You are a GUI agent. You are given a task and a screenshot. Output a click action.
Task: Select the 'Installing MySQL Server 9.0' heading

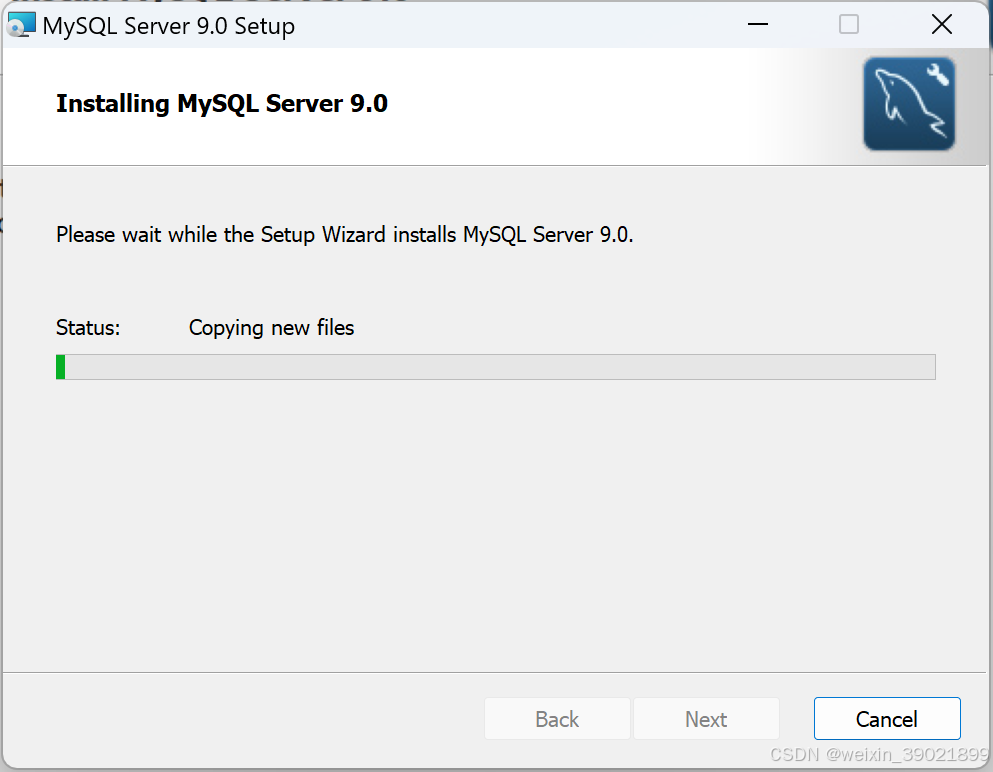coord(222,103)
